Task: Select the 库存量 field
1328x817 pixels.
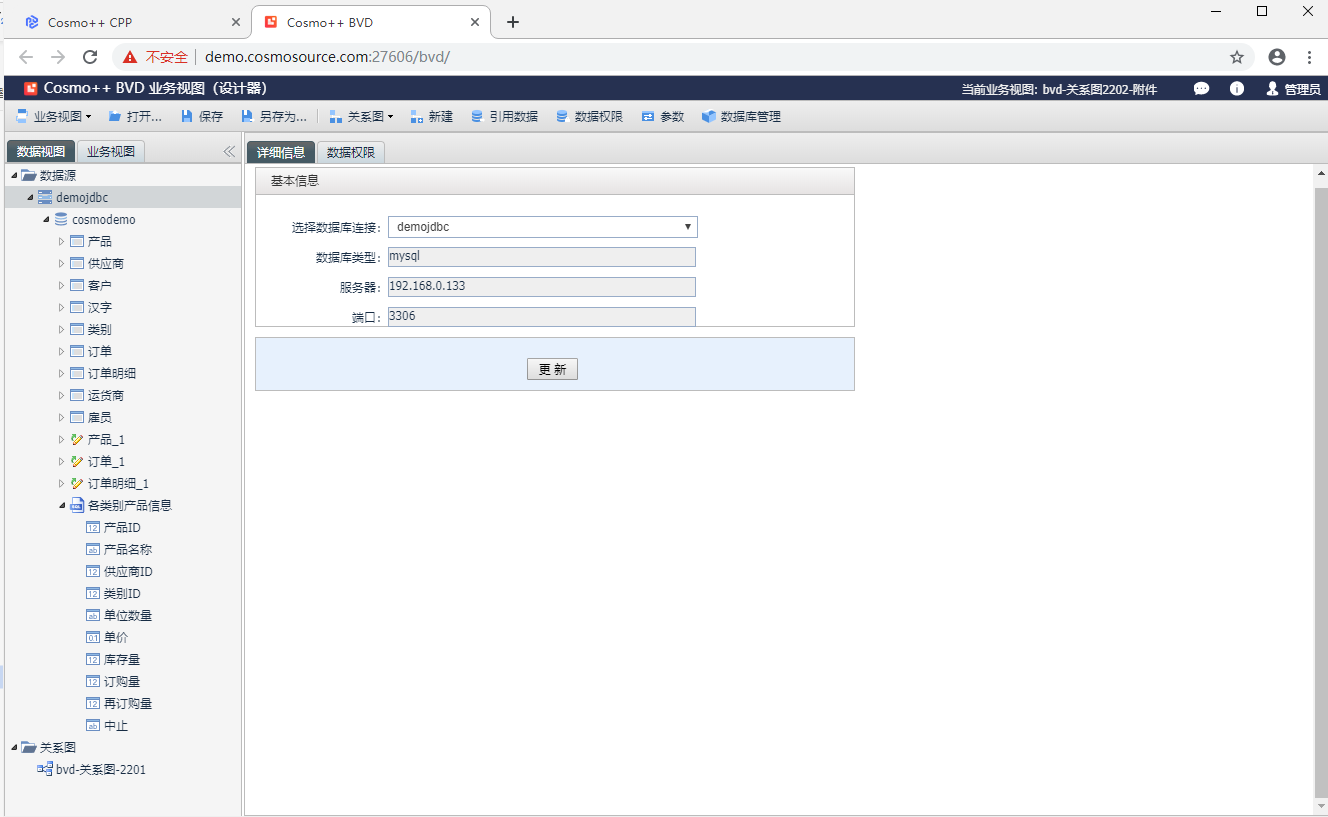Action: pos(122,659)
